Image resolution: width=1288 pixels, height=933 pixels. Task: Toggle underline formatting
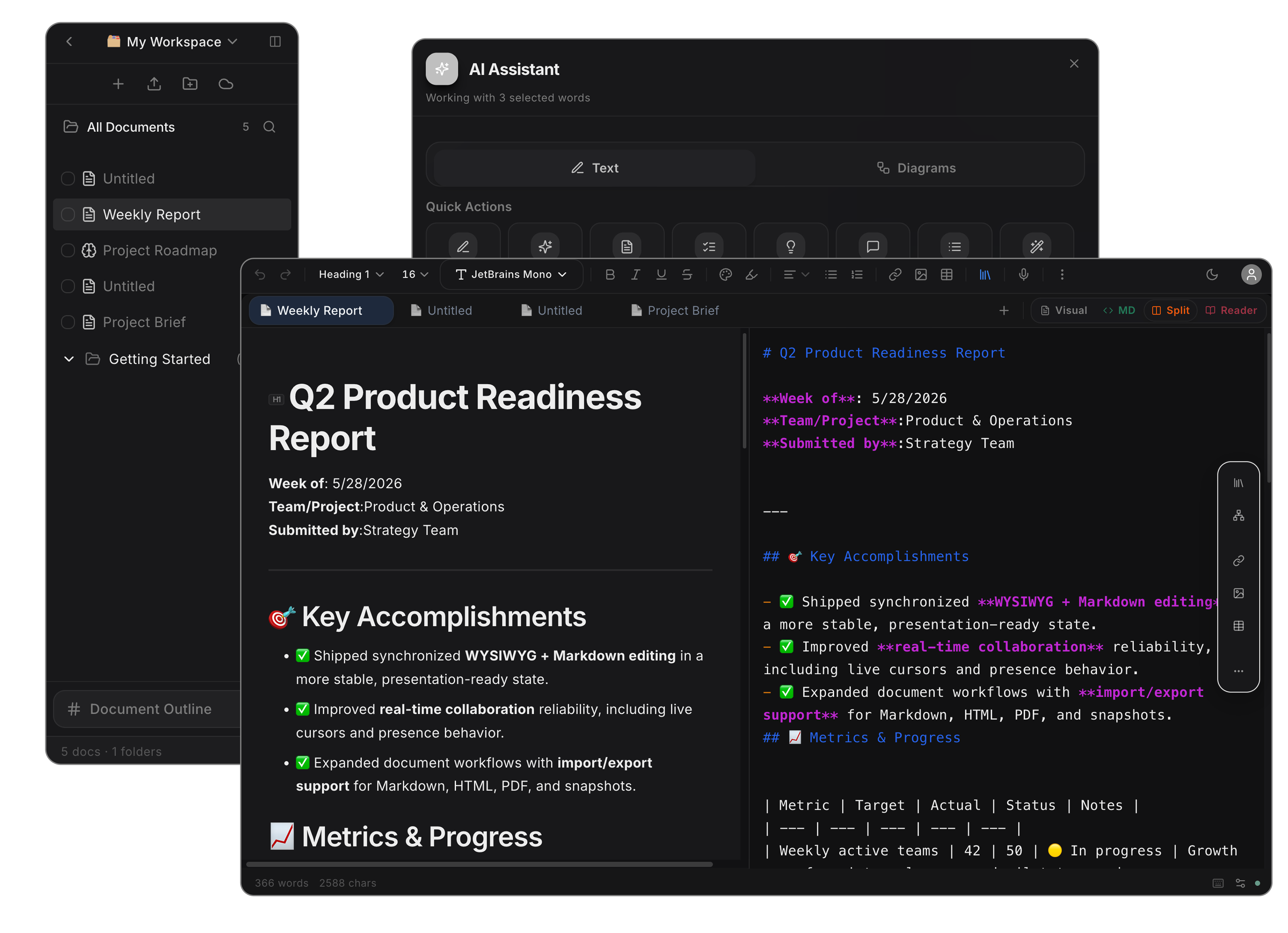click(x=661, y=274)
